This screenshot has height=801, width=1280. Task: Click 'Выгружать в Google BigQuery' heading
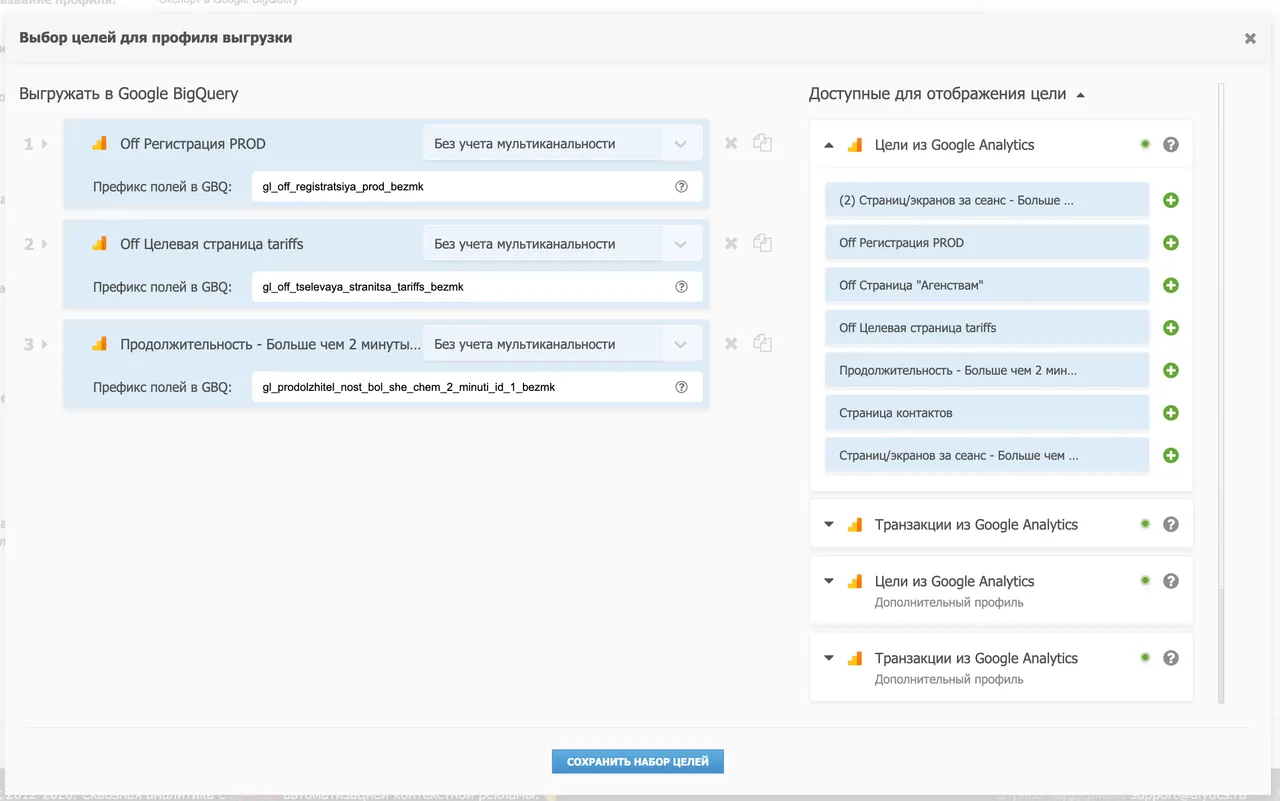pos(129,94)
